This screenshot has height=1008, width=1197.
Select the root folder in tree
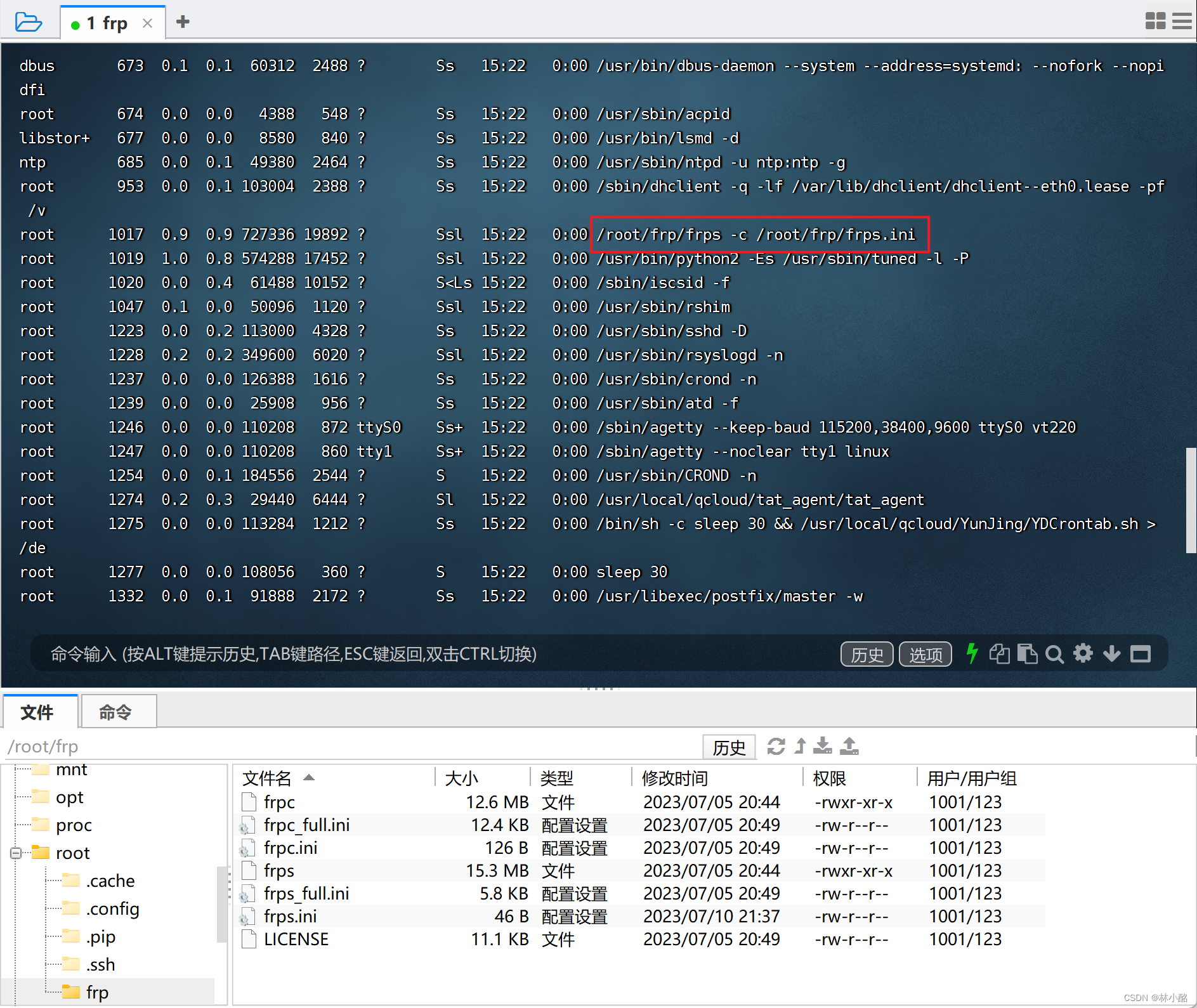72,853
